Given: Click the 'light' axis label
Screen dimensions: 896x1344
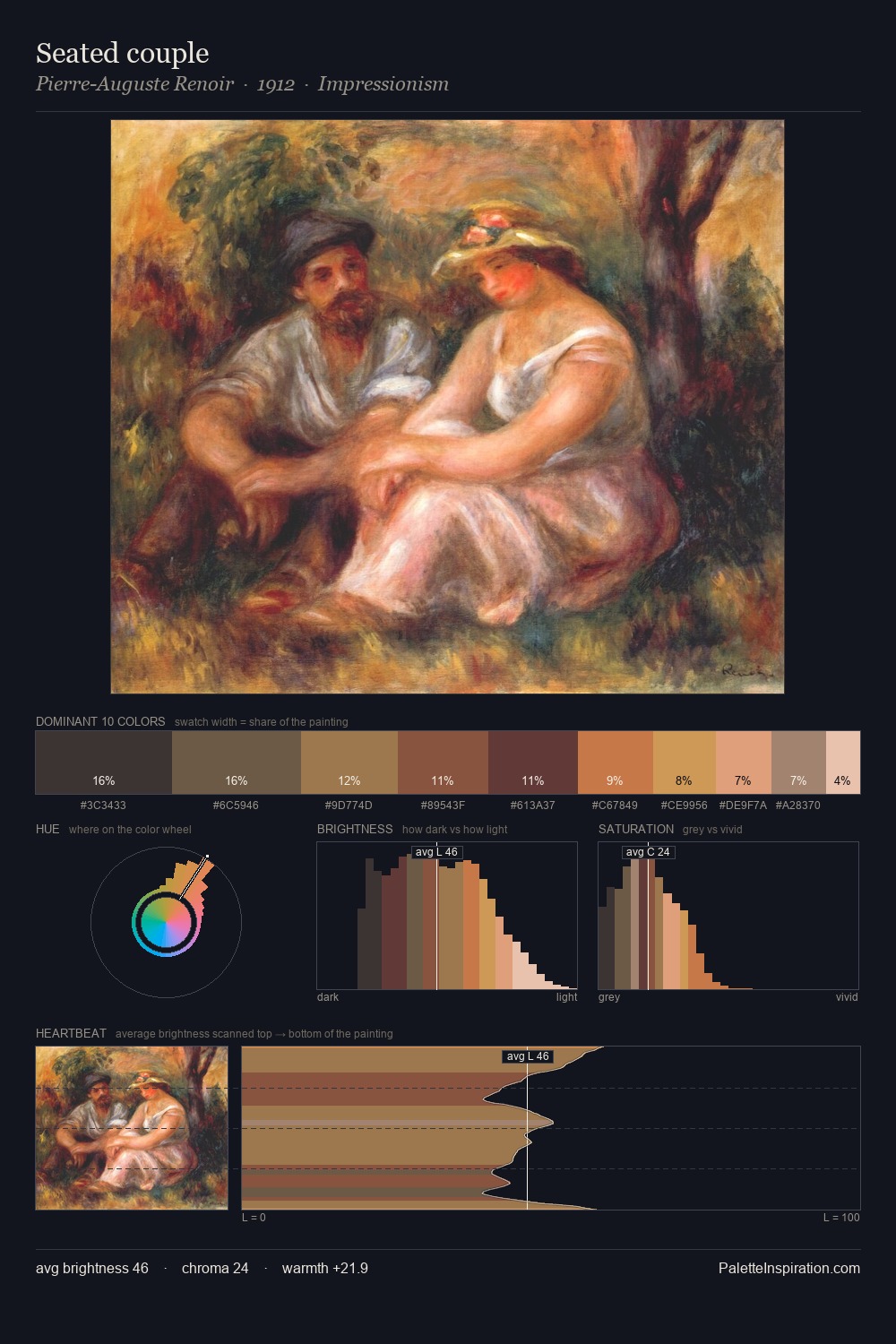Looking at the screenshot, I should [566, 996].
